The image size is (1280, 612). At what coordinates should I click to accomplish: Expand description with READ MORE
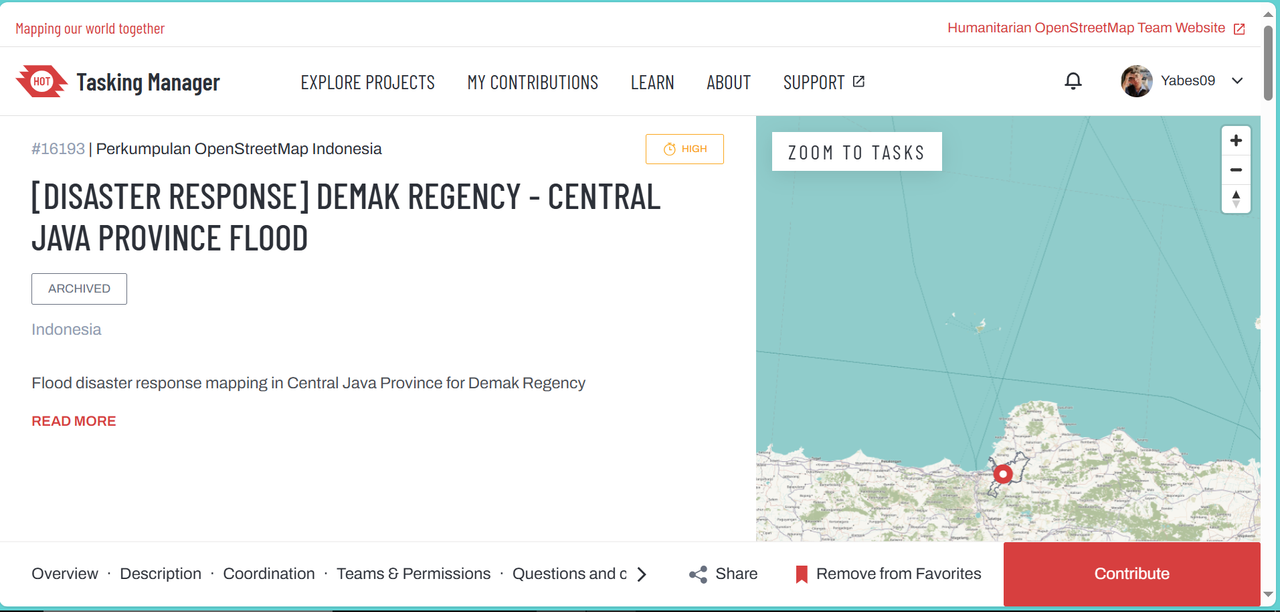pyautogui.click(x=74, y=421)
